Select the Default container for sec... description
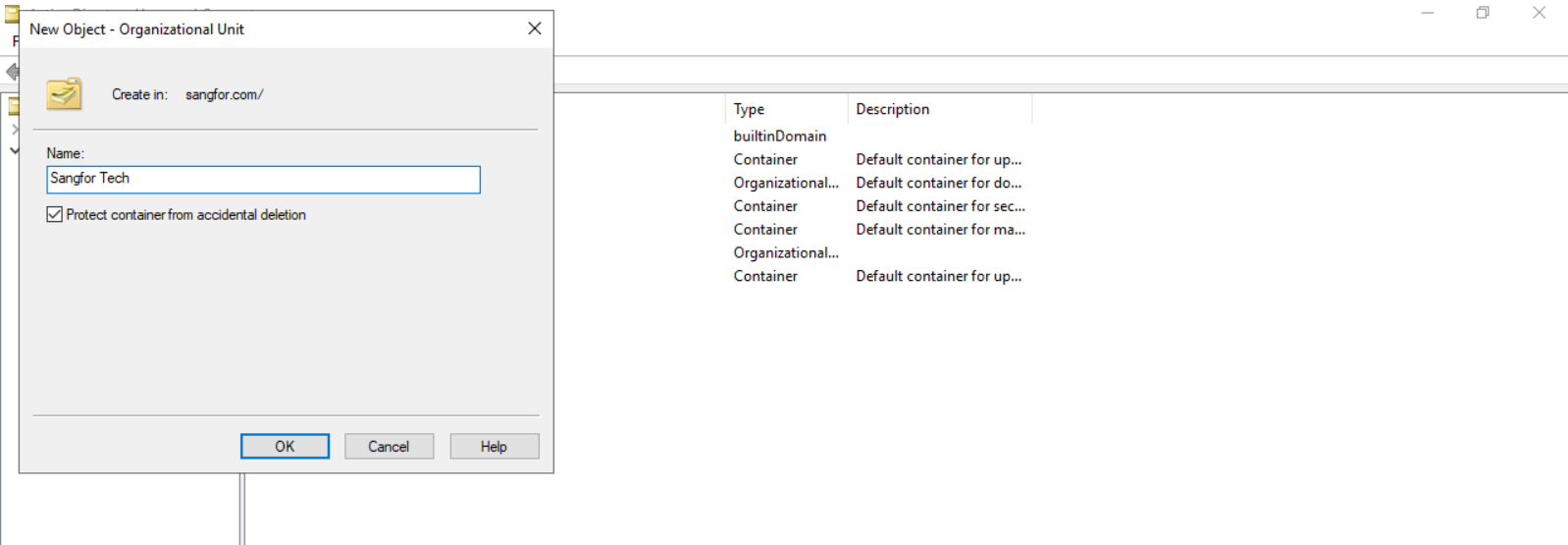This screenshot has width=1568, height=545. tap(940, 206)
